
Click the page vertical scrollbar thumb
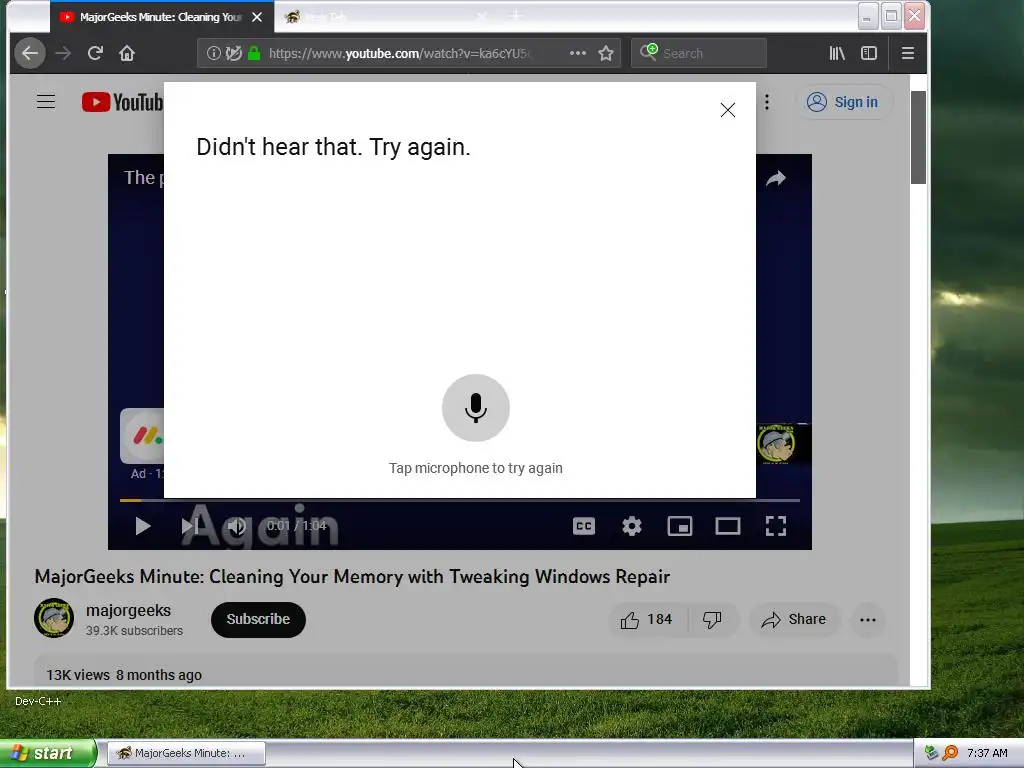[x=918, y=137]
